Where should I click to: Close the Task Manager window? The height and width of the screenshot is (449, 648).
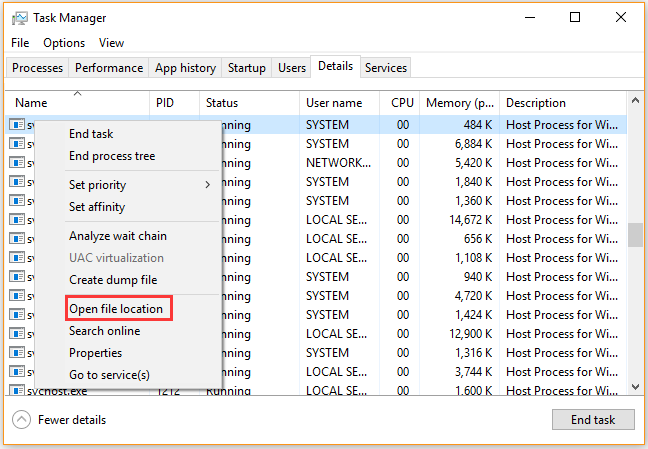point(621,17)
